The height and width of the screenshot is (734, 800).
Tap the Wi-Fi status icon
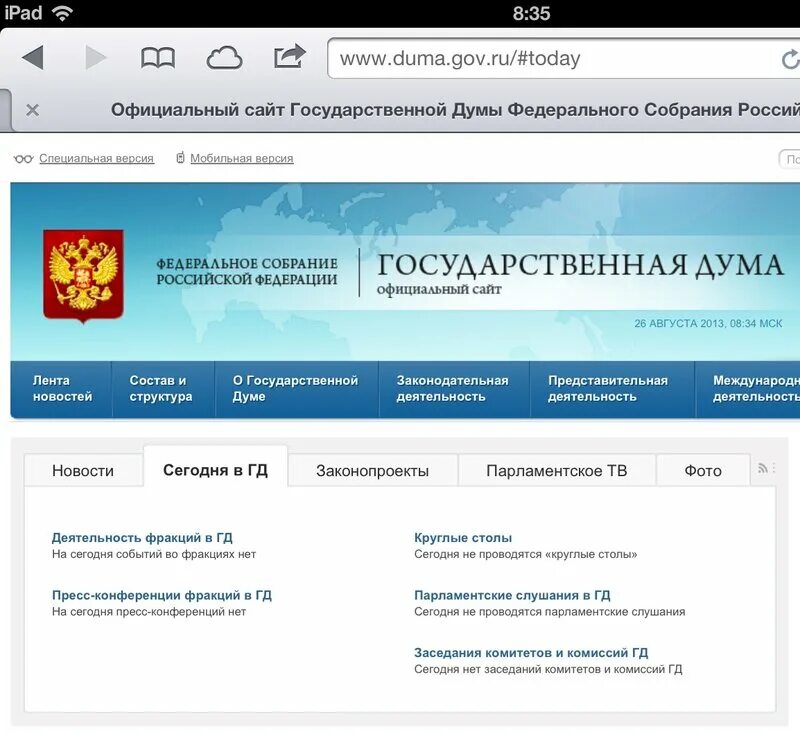[62, 13]
